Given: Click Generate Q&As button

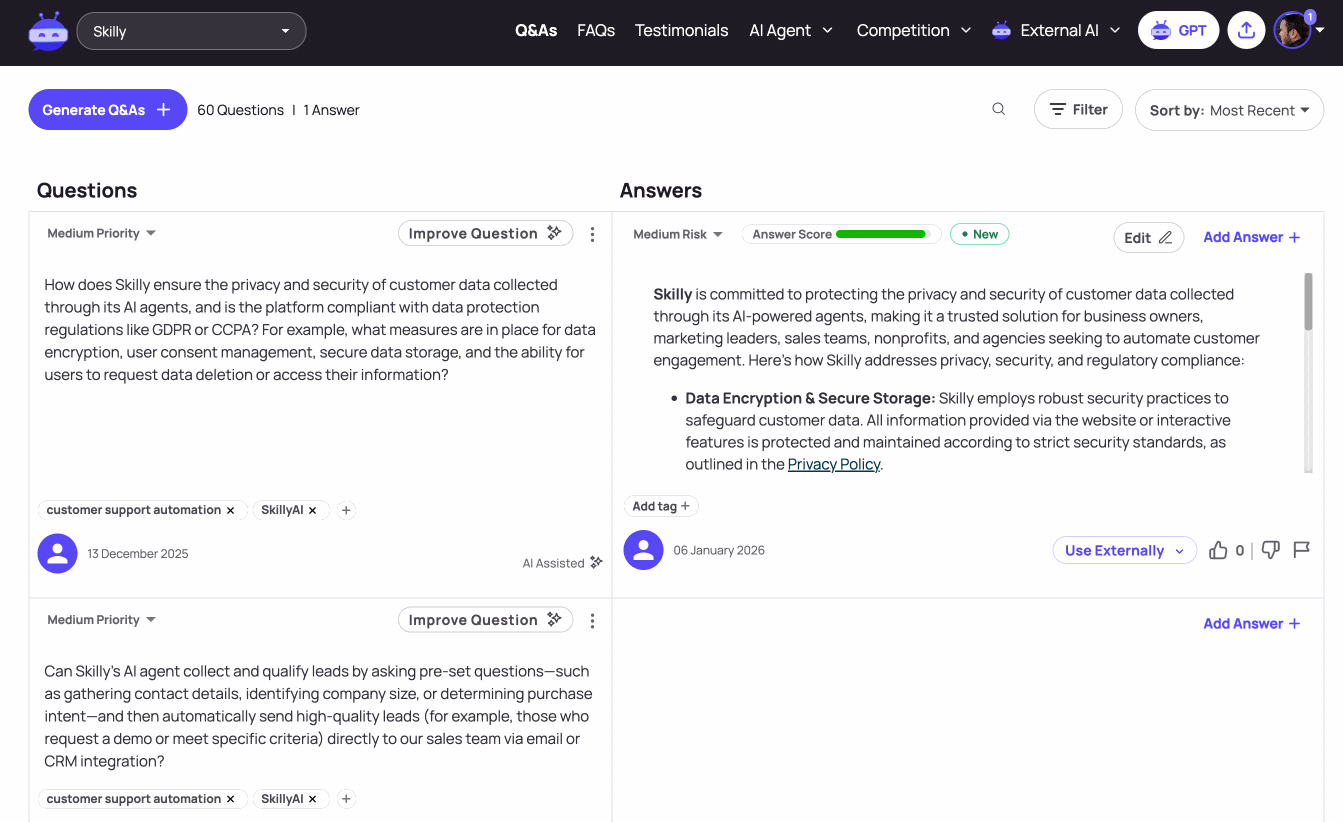Looking at the screenshot, I should pyautogui.click(x=107, y=110).
